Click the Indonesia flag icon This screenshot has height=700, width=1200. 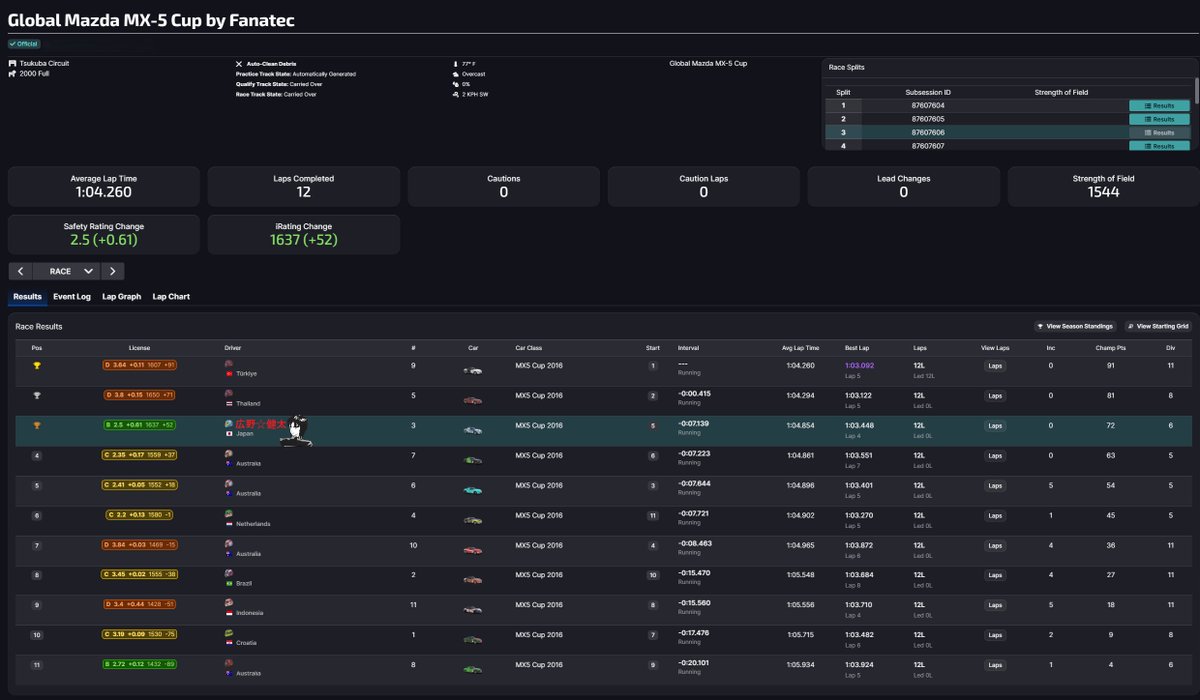coord(229,614)
